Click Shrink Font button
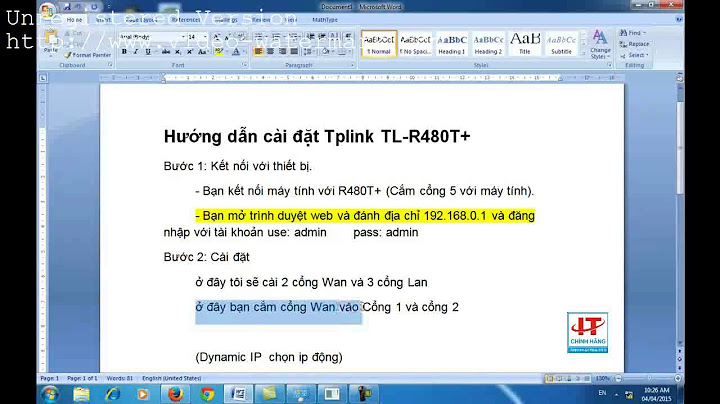The width and height of the screenshot is (720, 404). [x=227, y=37]
